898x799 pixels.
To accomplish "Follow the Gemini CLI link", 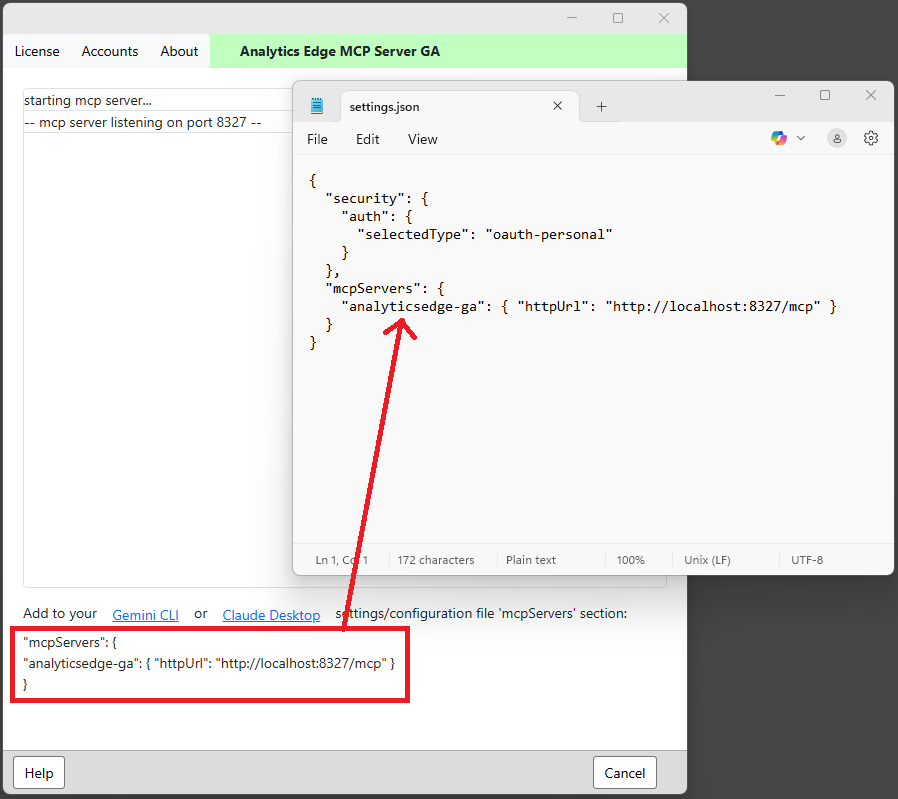I will click(x=145, y=615).
